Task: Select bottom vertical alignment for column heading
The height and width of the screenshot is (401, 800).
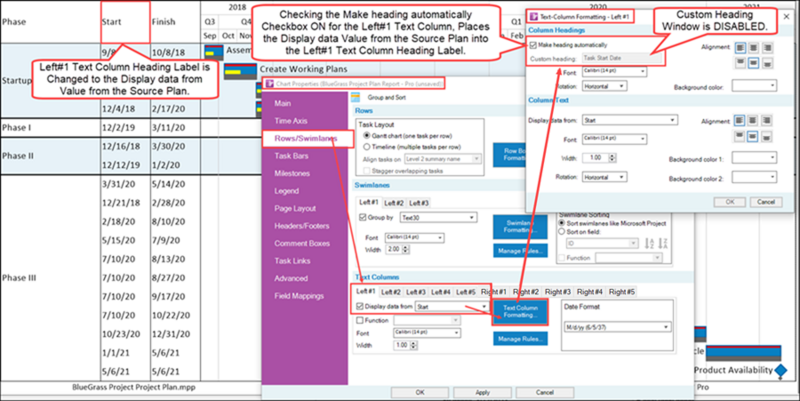Action: click(767, 63)
